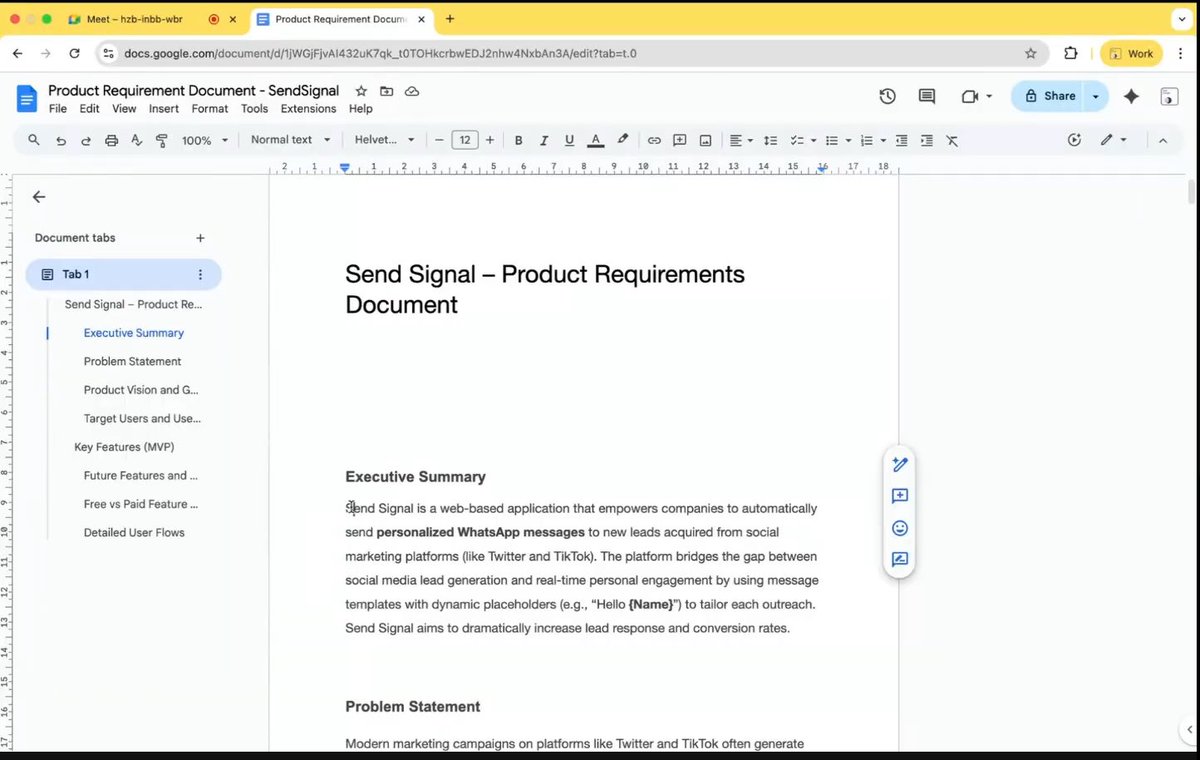This screenshot has height=760, width=1200.
Task: Toggle bold formatting
Action: [518, 140]
